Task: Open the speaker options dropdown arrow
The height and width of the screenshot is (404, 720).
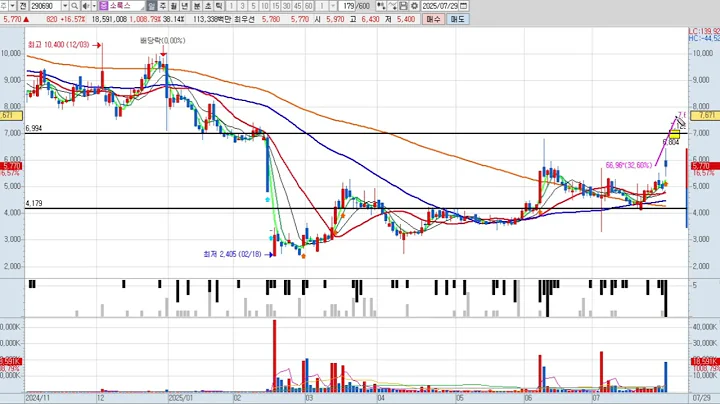Action: tap(94, 6)
